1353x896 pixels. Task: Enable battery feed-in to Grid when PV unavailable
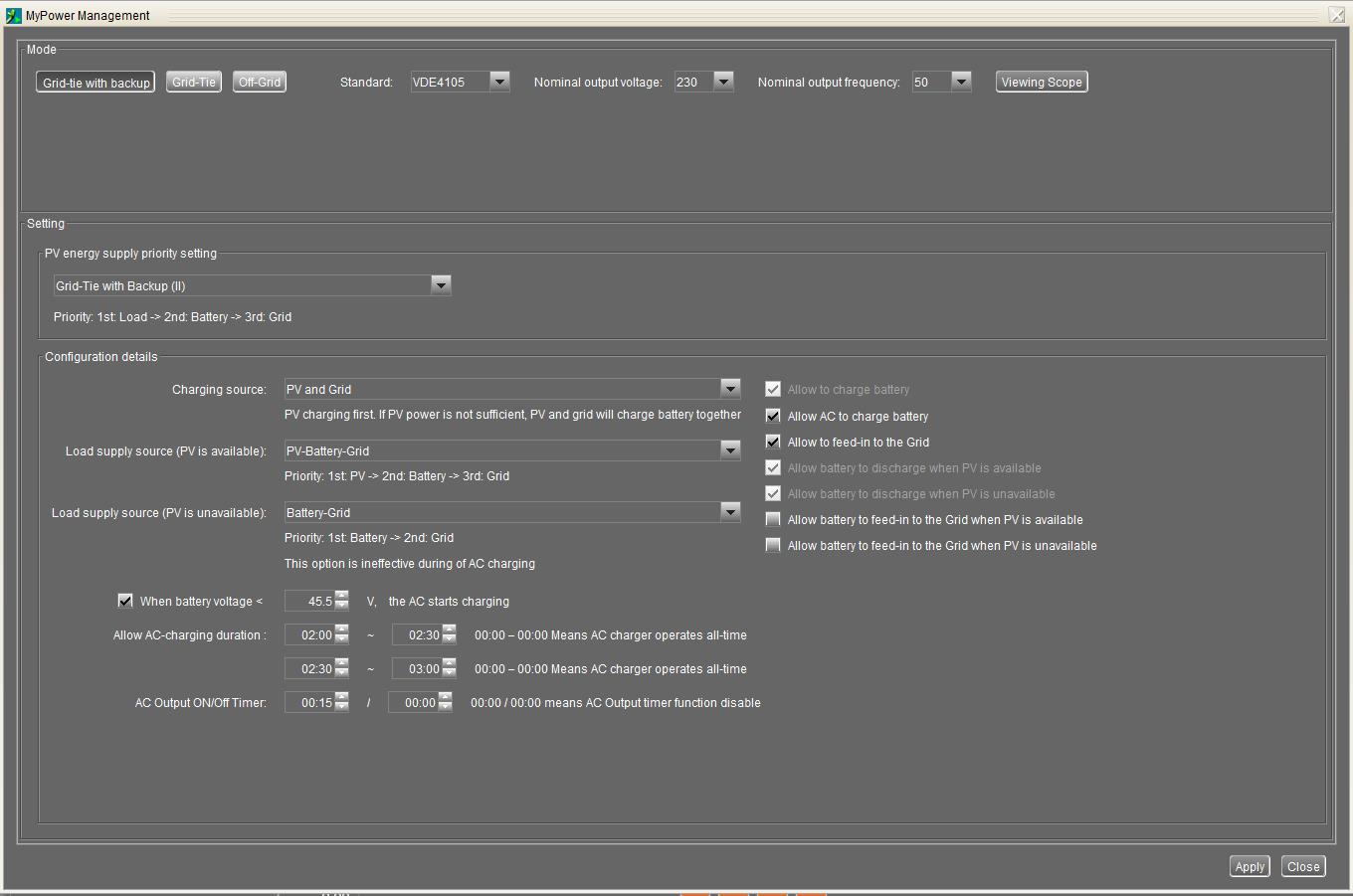pos(773,545)
